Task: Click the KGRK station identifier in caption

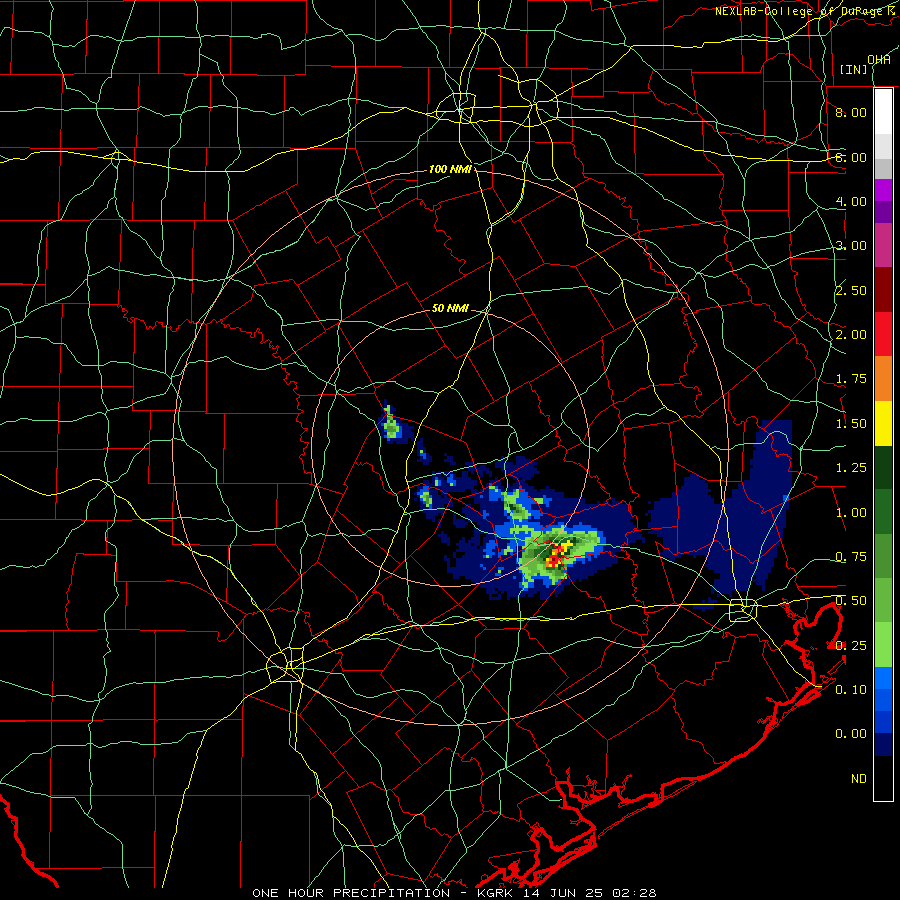Action: click(497, 893)
